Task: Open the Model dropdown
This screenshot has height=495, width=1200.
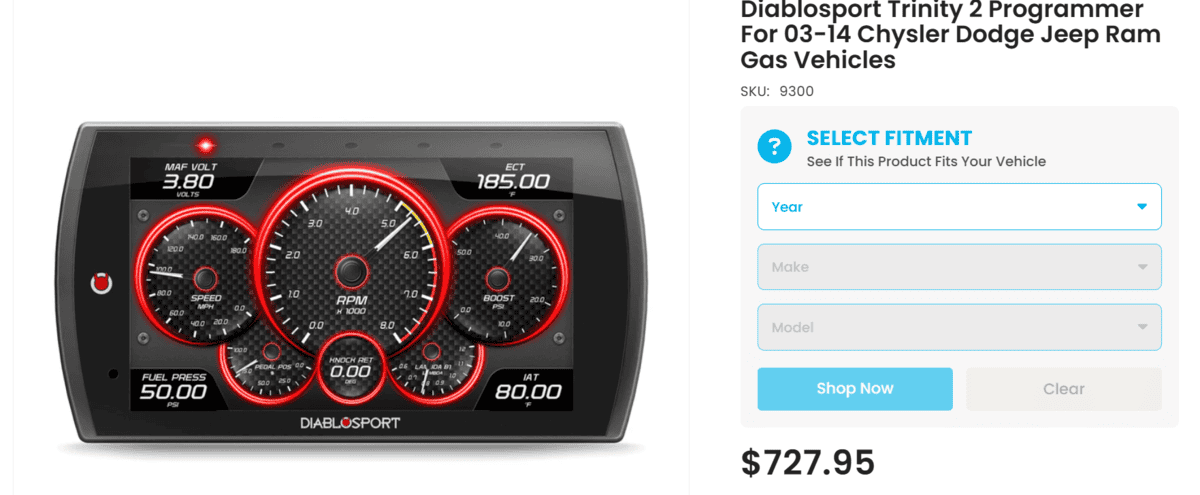Action: (959, 327)
